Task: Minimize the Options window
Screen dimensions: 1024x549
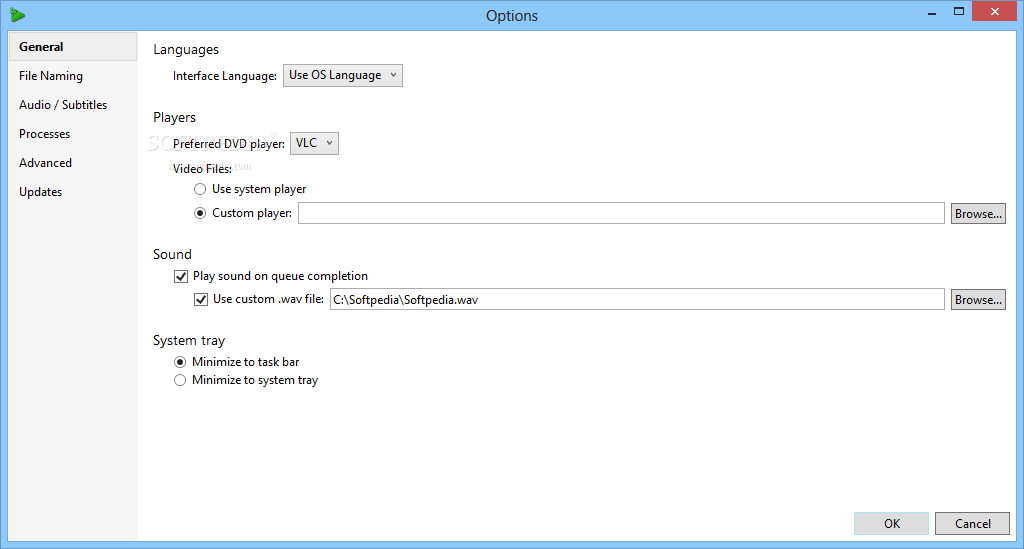Action: pos(932,12)
